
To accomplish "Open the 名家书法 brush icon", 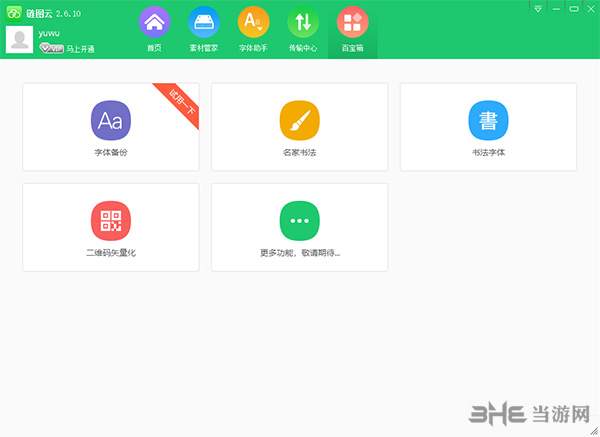I will pyautogui.click(x=300, y=121).
